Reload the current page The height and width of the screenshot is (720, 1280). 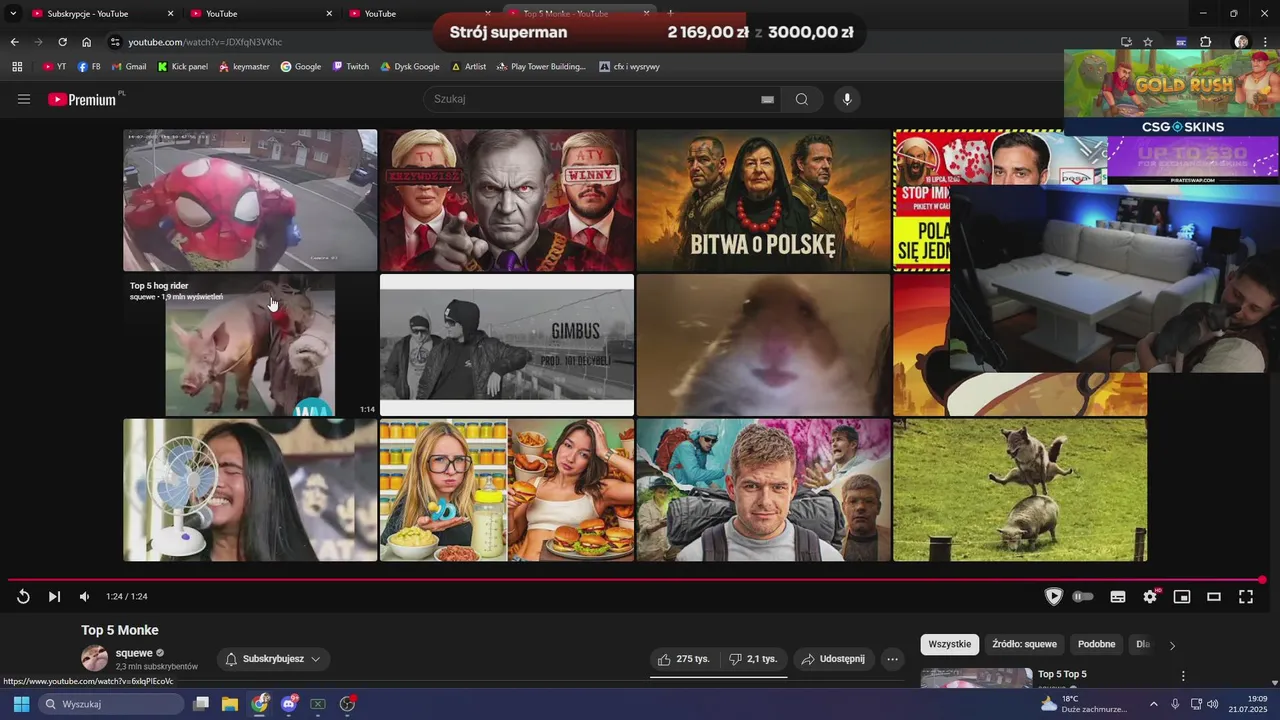click(62, 42)
